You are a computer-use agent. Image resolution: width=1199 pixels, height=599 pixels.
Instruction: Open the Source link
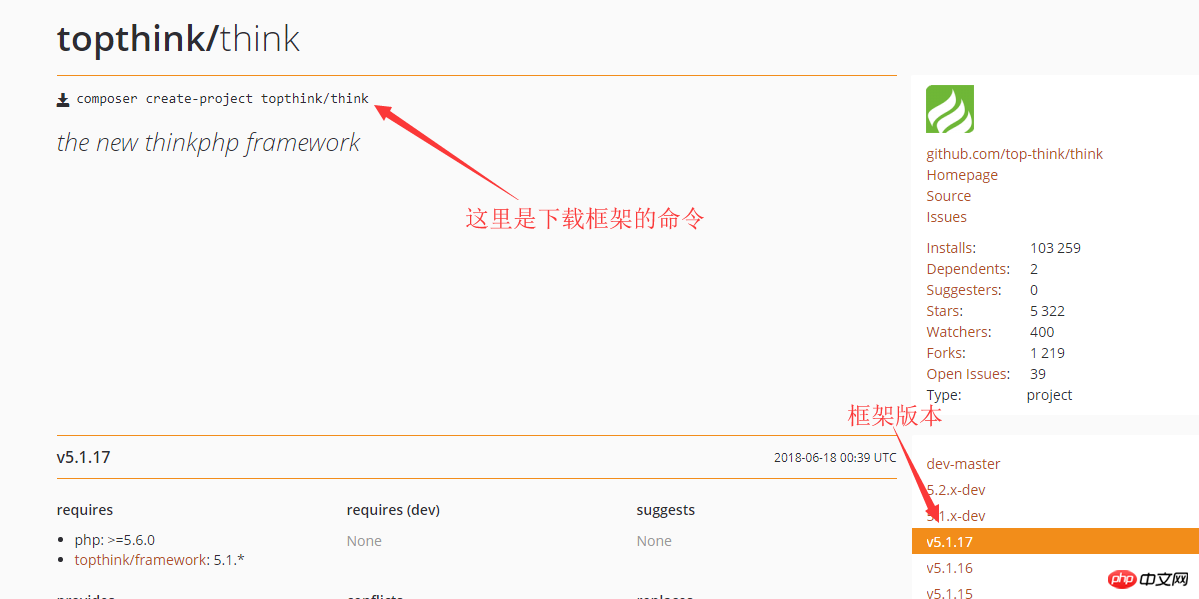click(948, 196)
